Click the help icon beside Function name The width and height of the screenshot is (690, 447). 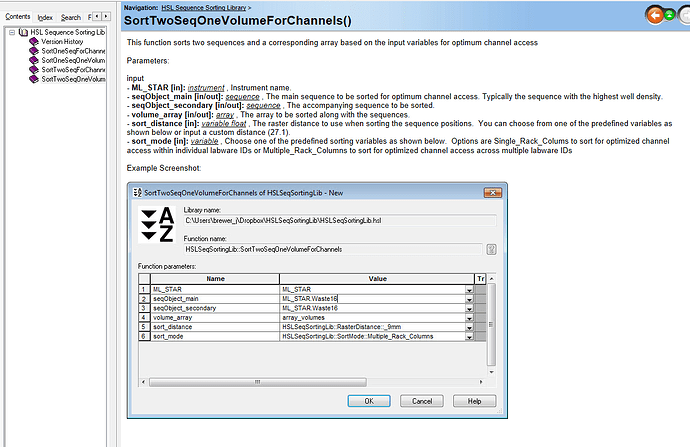491,248
